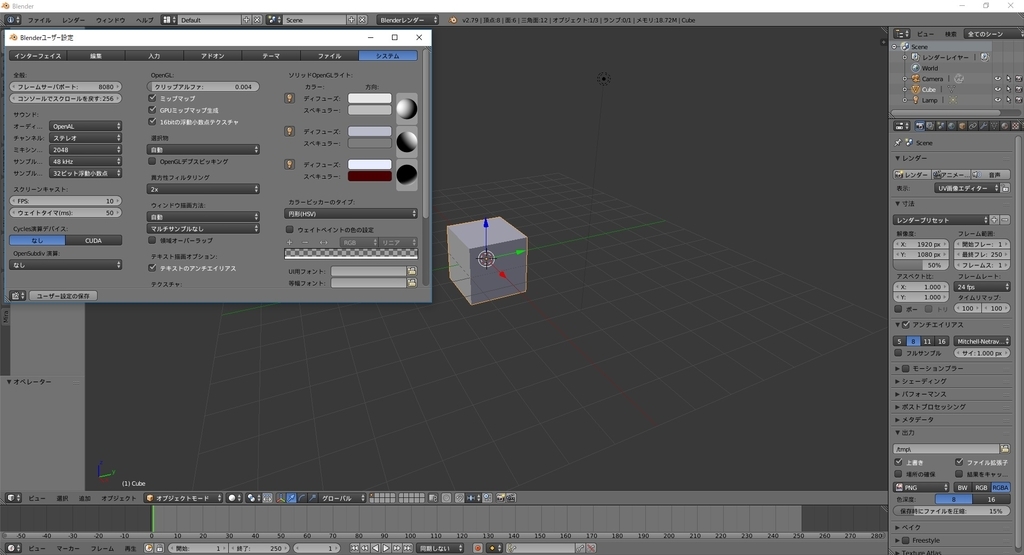This screenshot has height=555, width=1024.
Task: Toggle Lamp renderability camera icon
Action: point(1018,100)
